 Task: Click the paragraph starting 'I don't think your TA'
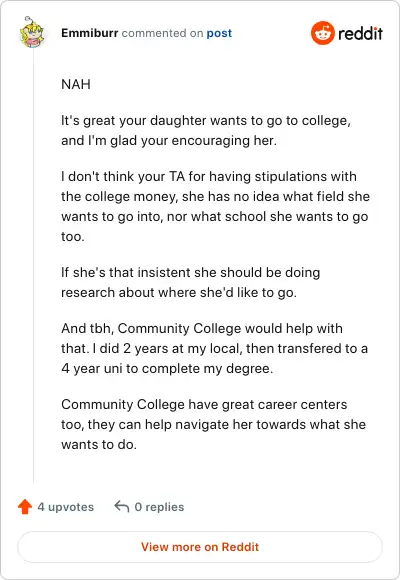[215, 206]
